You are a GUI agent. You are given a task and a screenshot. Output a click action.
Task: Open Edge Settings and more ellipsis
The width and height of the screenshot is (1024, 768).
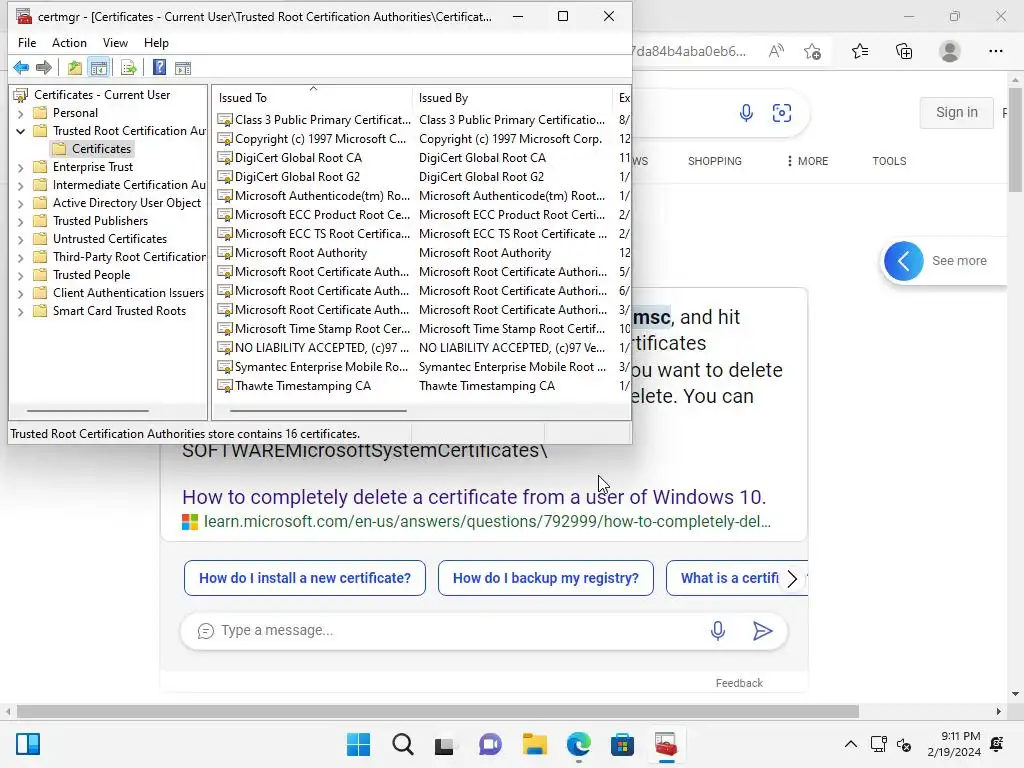point(995,51)
